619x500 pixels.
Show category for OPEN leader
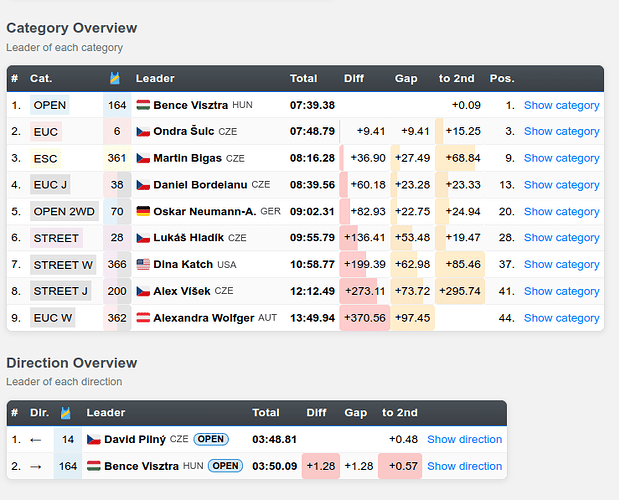click(x=561, y=105)
